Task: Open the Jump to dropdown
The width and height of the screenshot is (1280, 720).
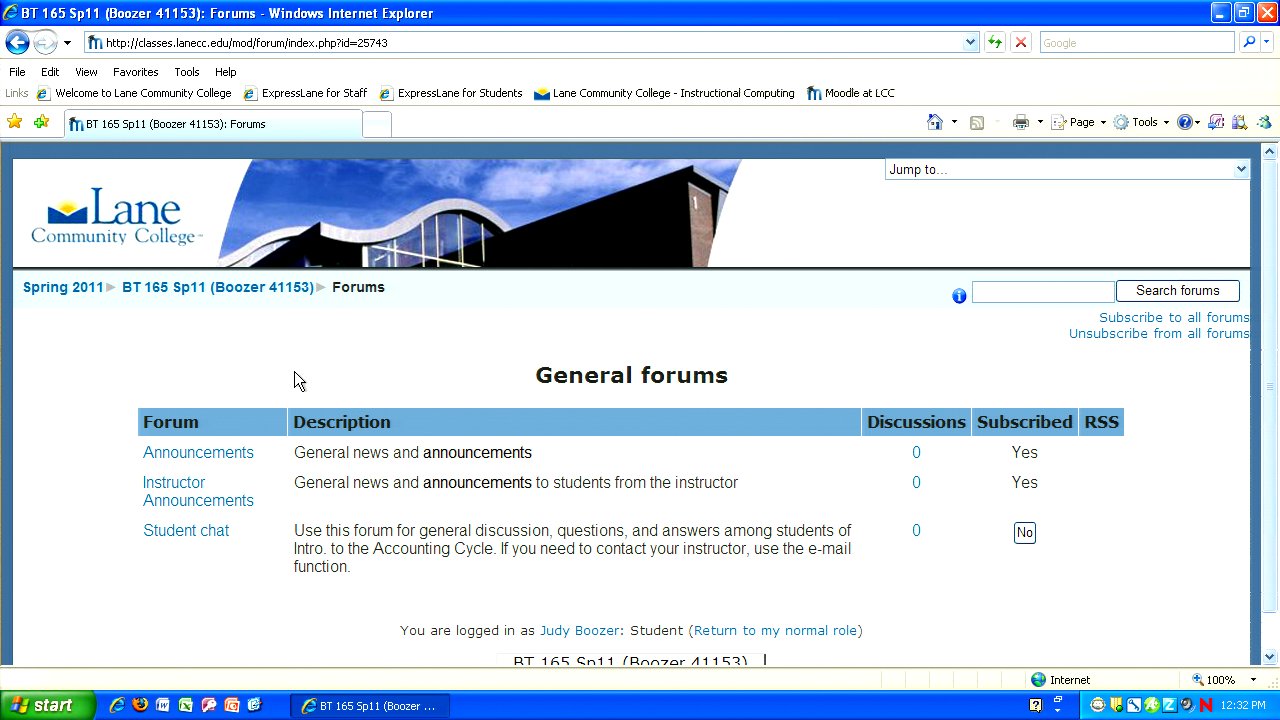Action: click(x=1066, y=170)
